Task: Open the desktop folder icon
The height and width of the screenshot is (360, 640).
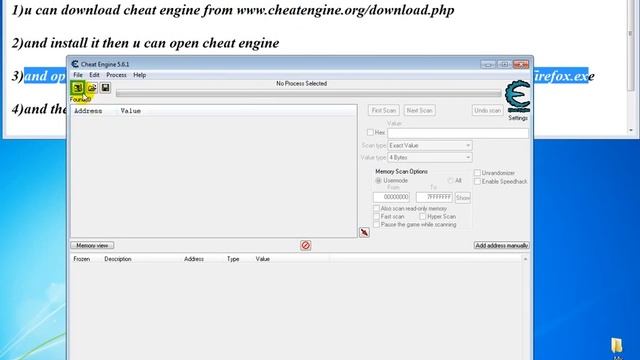Action: click(617, 345)
